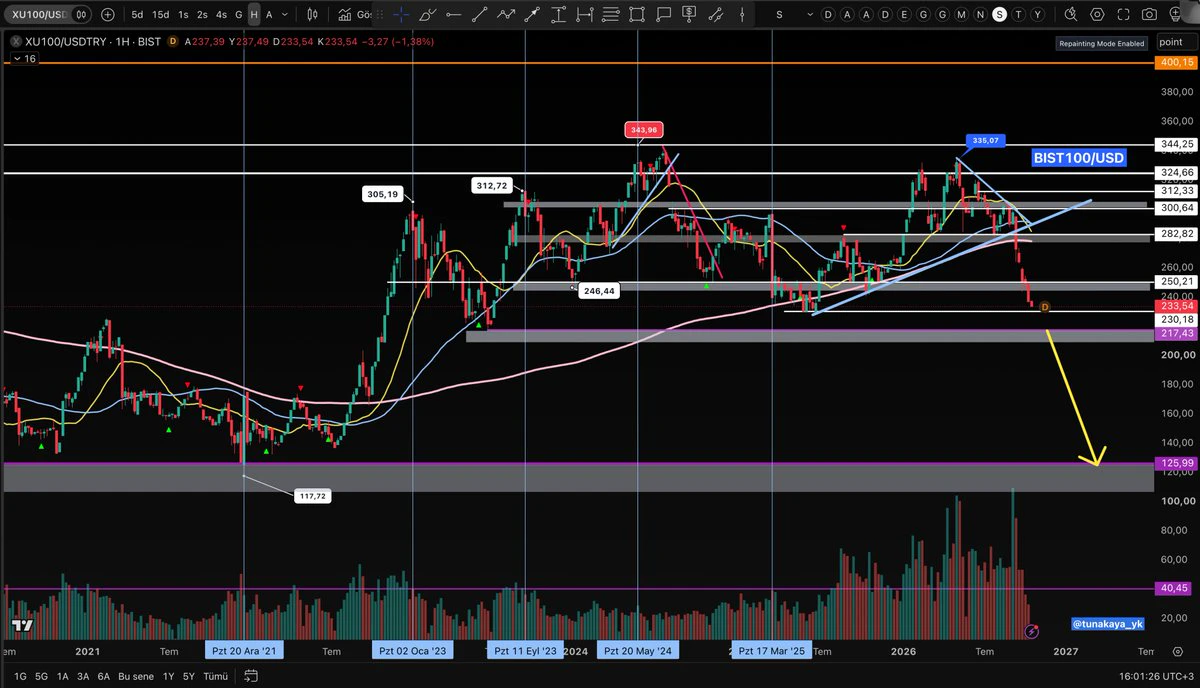The height and width of the screenshot is (688, 1200).
Task: Open the indicators menu (Gös…)
Action: 357,15
